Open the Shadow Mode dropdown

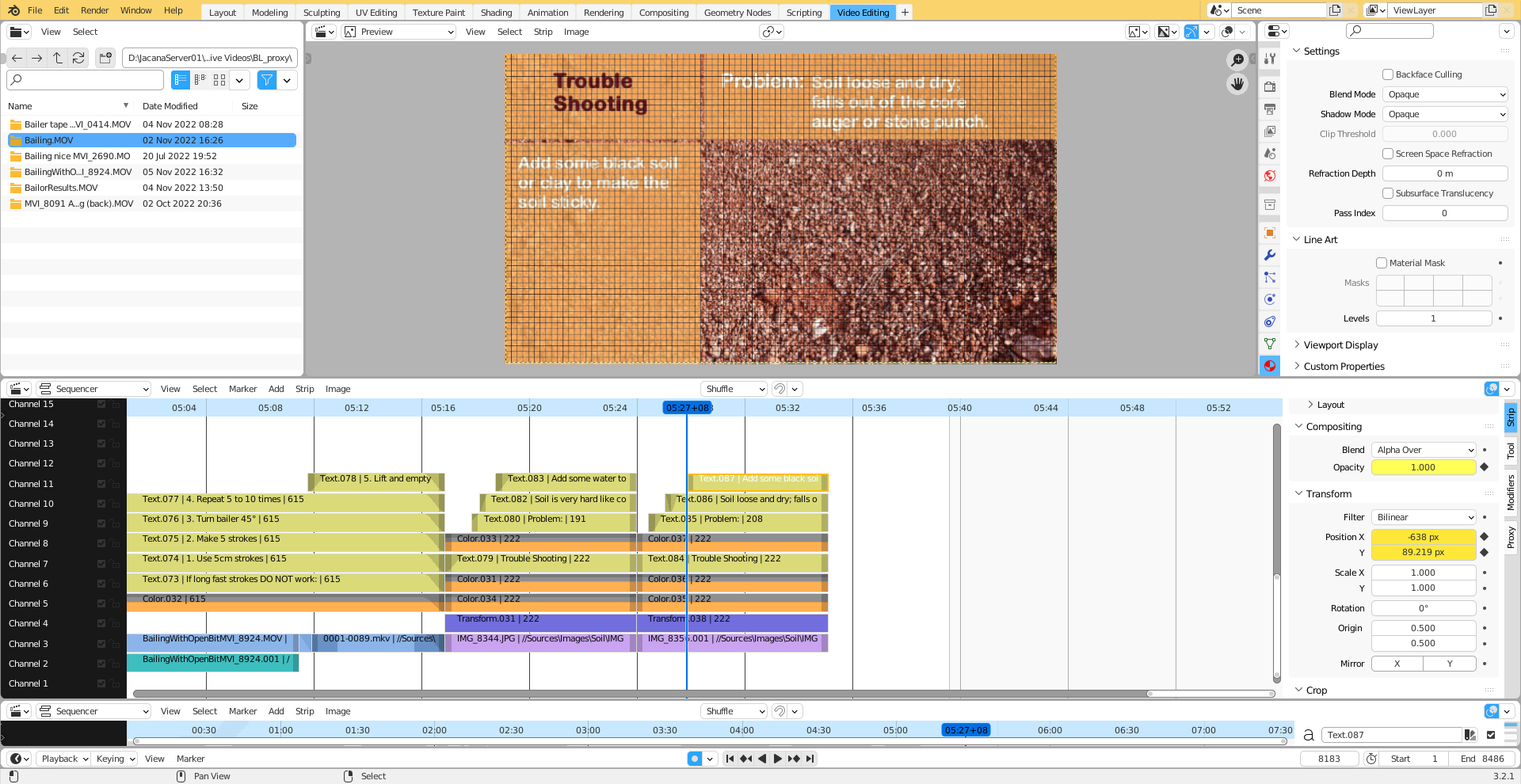[x=1445, y=114]
